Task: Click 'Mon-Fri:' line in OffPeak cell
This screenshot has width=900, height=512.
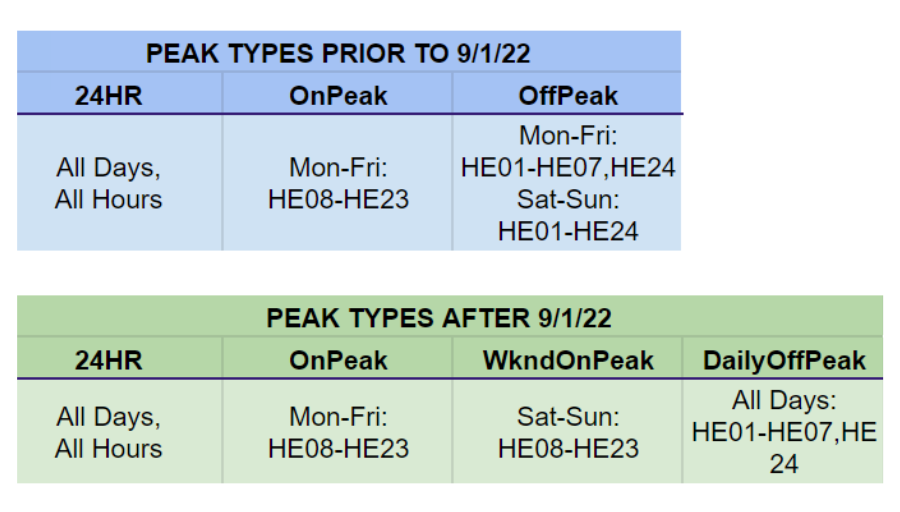Action: 568,136
